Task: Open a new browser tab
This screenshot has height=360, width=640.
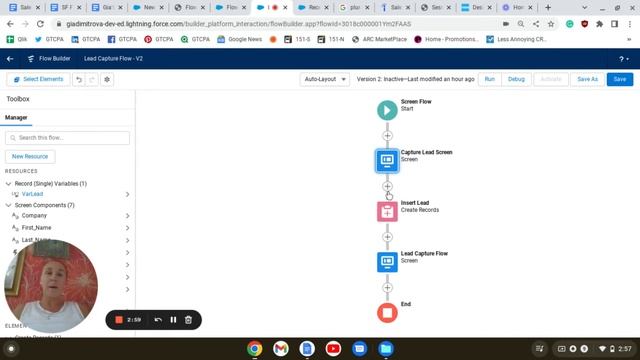Action: pyautogui.click(x=548, y=8)
